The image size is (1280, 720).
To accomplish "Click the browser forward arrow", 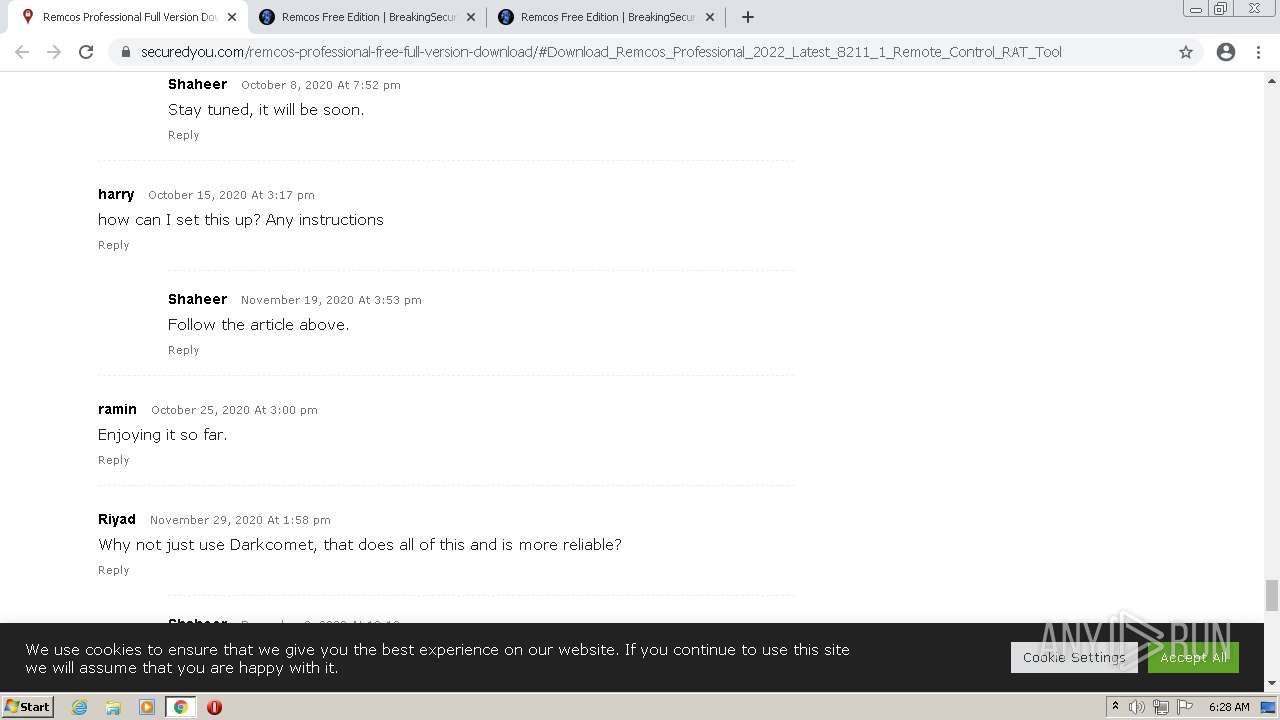I will point(54,52).
